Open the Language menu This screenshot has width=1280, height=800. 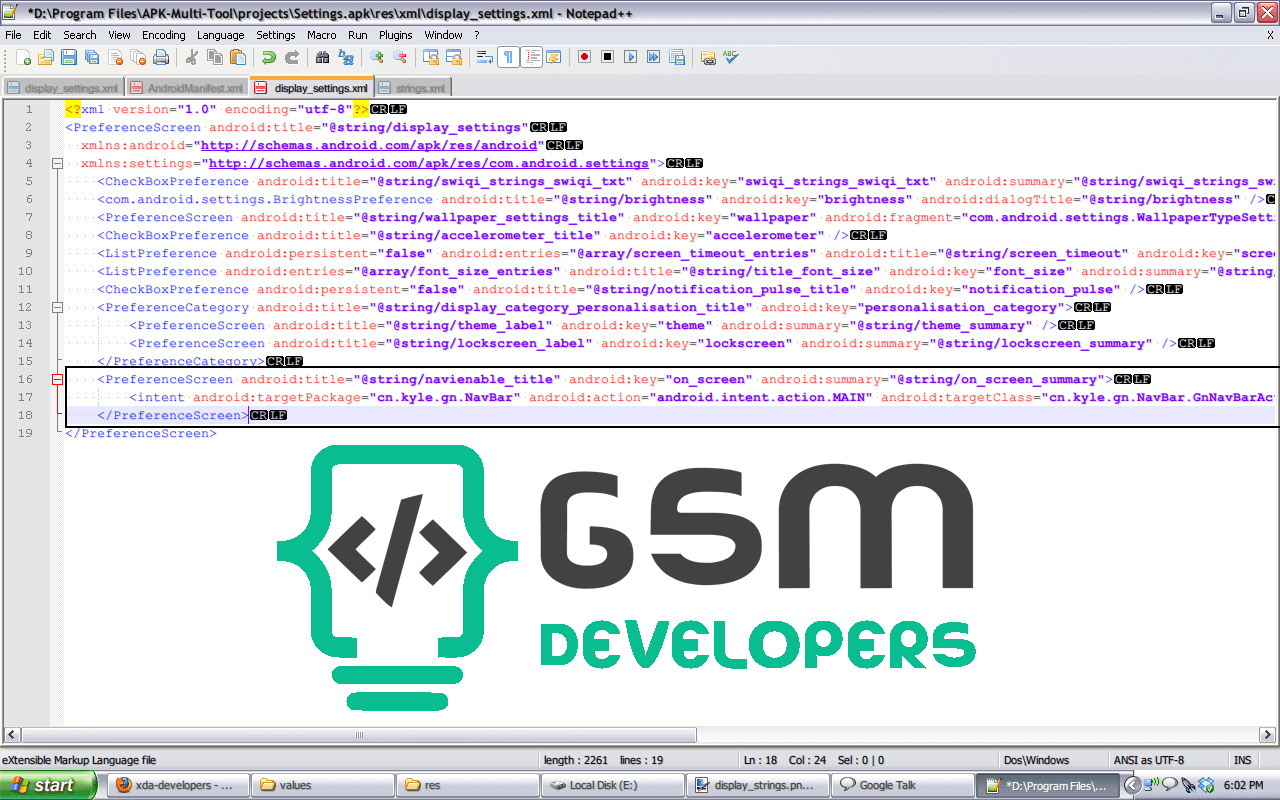click(x=220, y=35)
